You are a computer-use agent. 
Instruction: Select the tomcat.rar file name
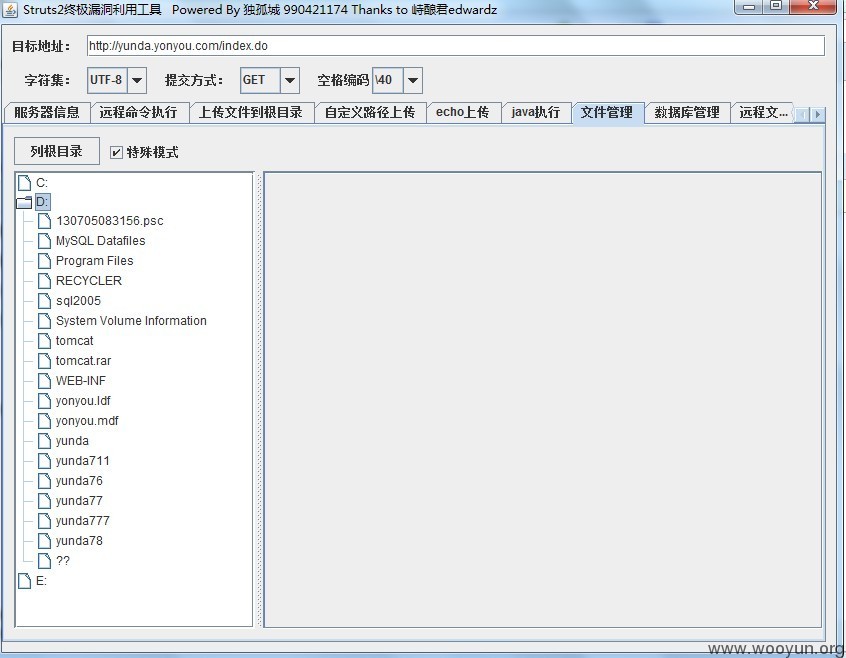(84, 360)
